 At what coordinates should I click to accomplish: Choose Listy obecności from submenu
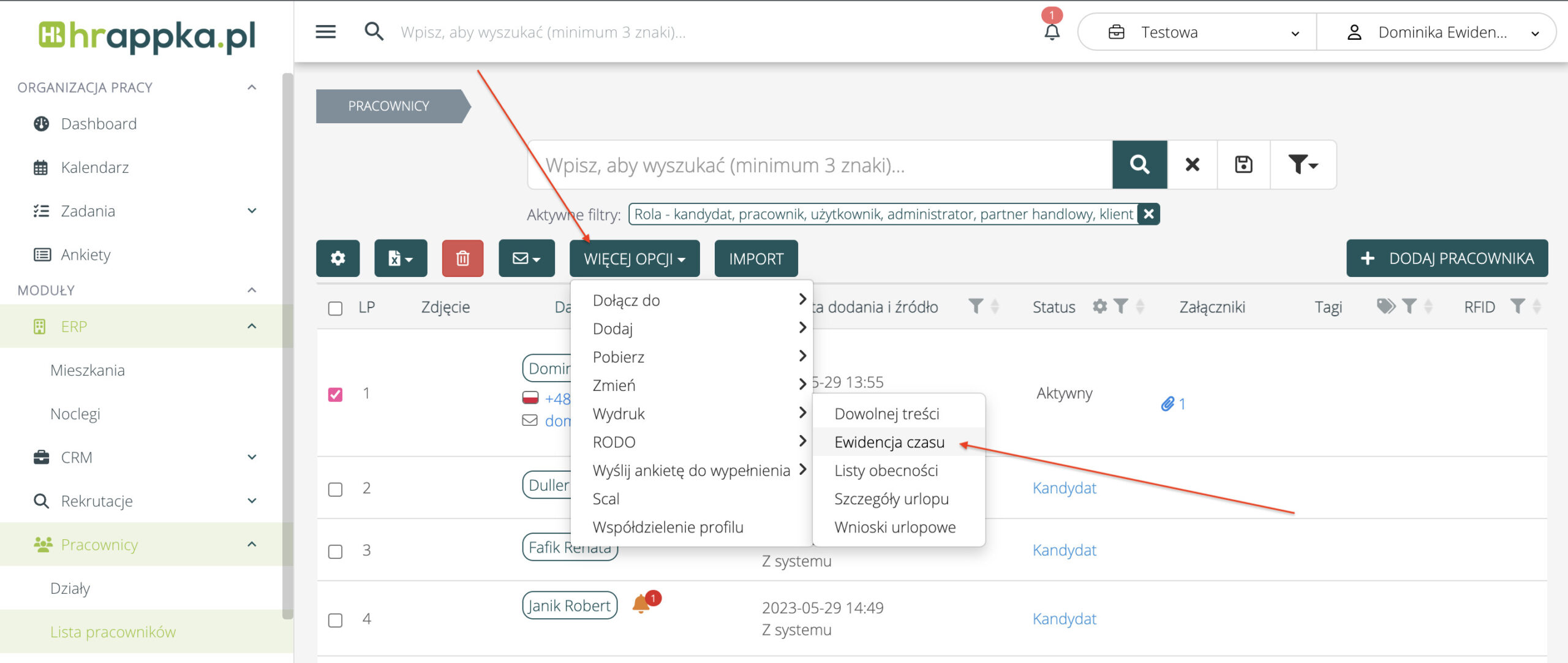(x=886, y=470)
